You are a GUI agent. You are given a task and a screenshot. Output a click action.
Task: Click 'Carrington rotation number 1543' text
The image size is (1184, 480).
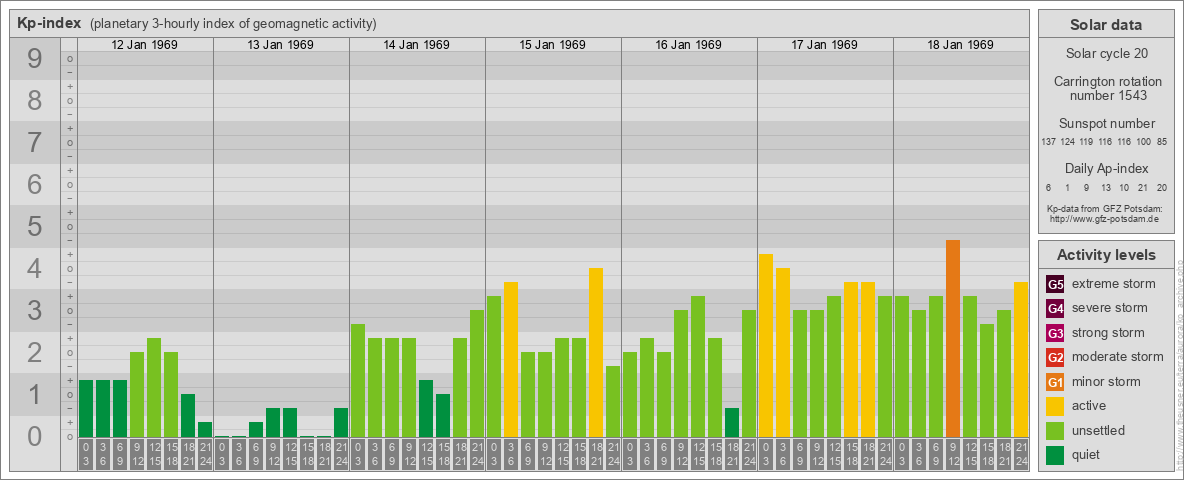point(1106,88)
